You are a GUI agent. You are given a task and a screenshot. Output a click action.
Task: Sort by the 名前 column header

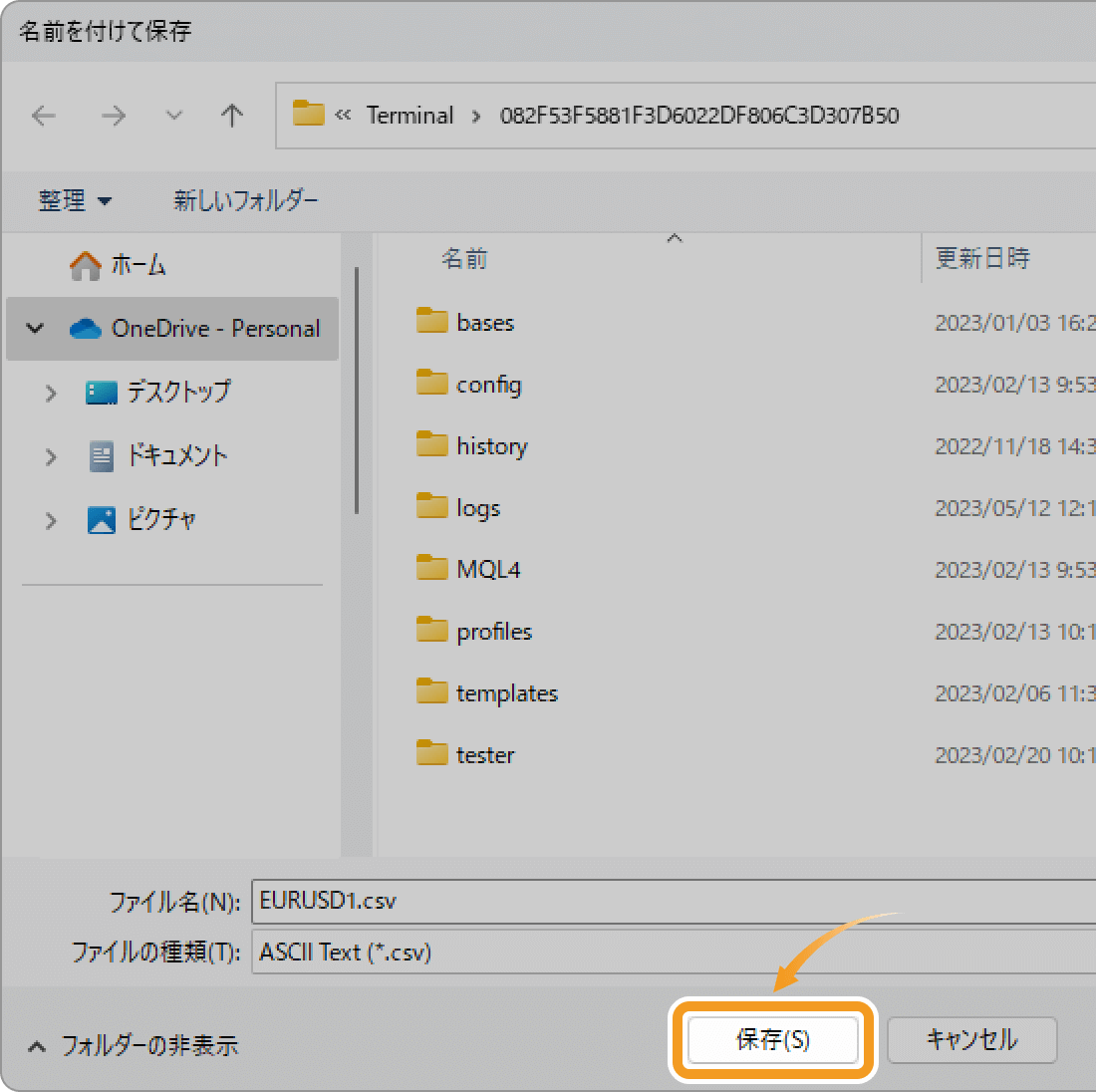(x=464, y=259)
